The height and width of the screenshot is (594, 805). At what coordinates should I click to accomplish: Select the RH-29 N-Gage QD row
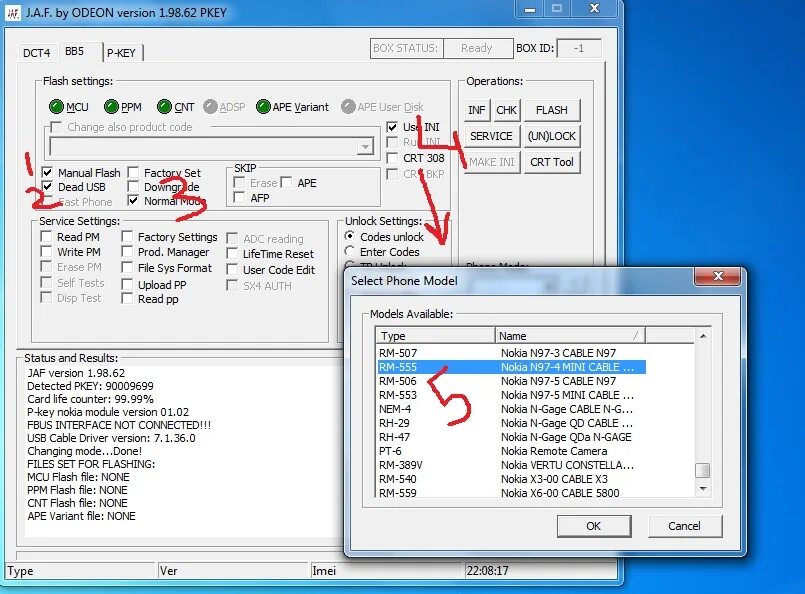tap(511, 423)
